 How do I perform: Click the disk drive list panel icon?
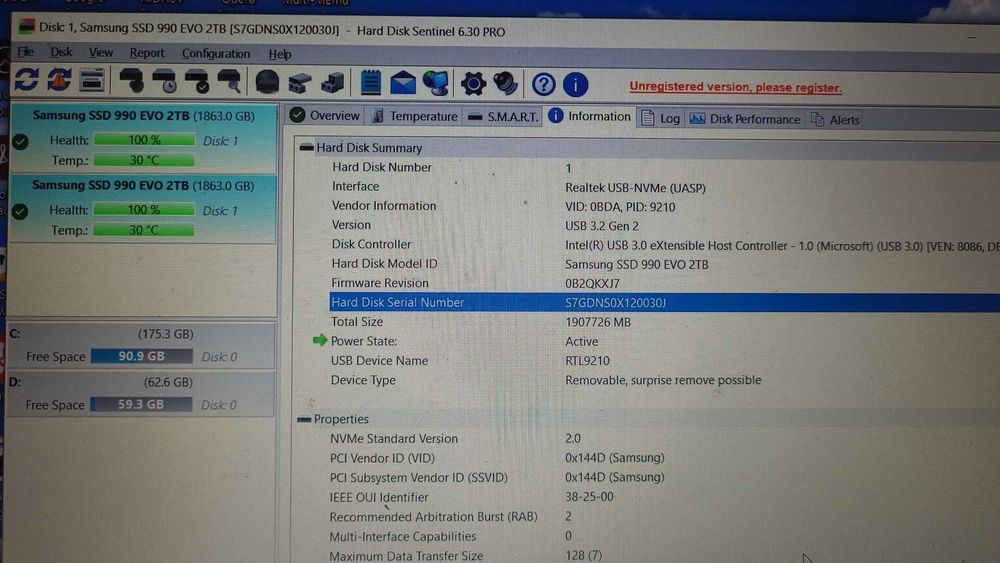92,81
